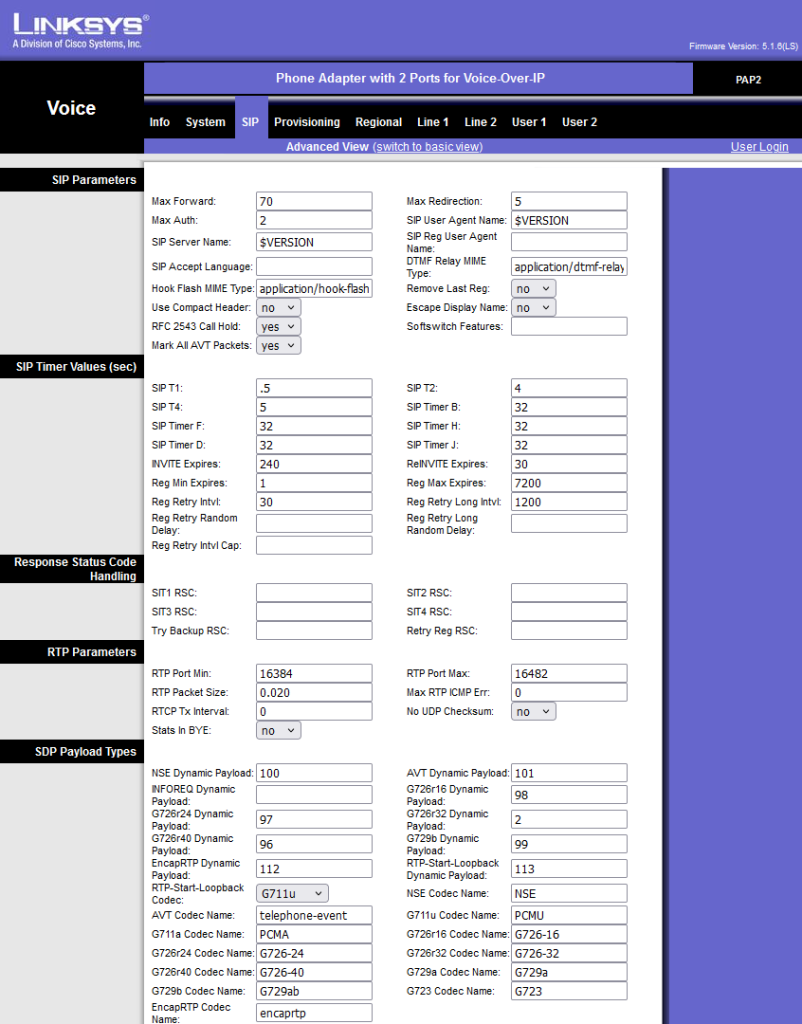Open the Stats In BYE dropdown
The height and width of the screenshot is (1024, 802).
[x=278, y=731]
